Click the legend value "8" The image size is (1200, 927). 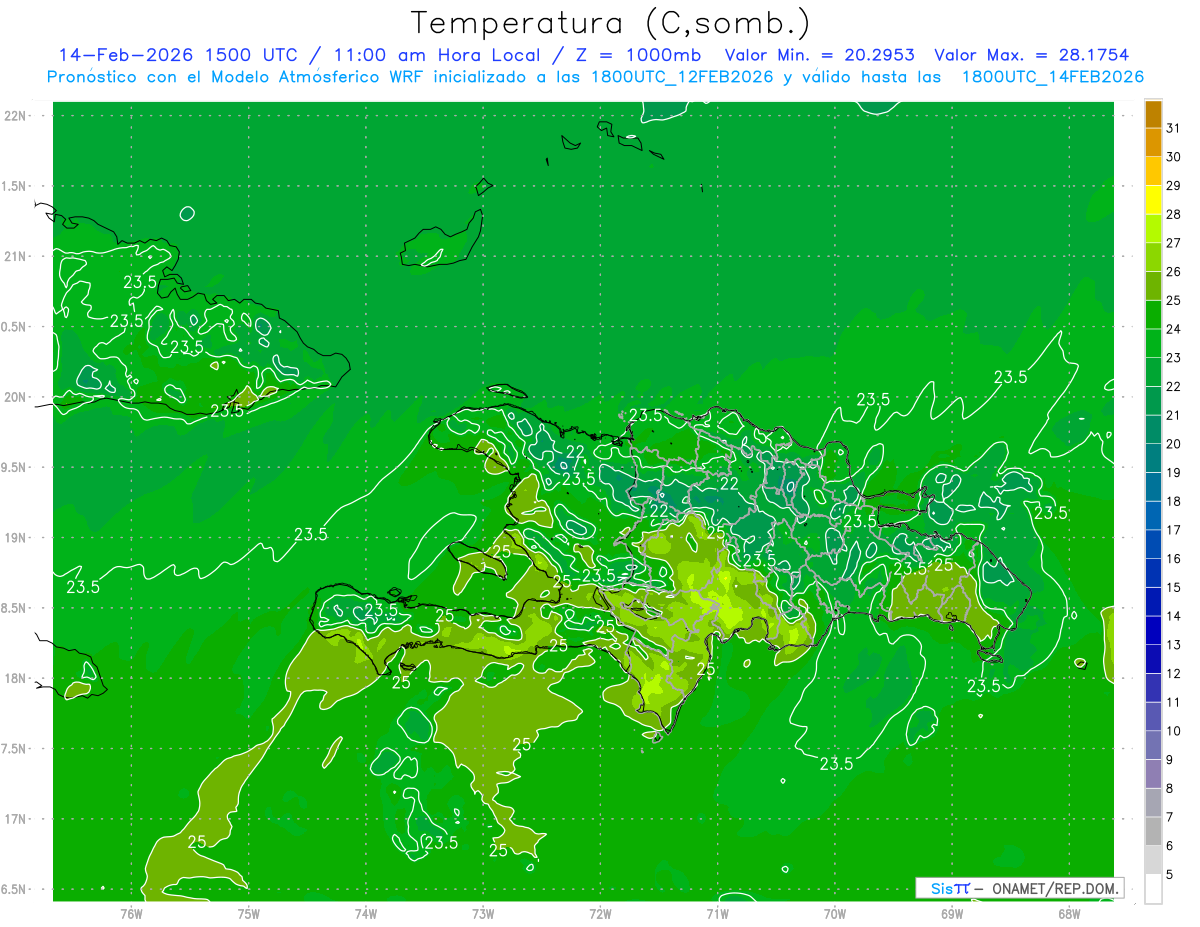pyautogui.click(x=1169, y=788)
